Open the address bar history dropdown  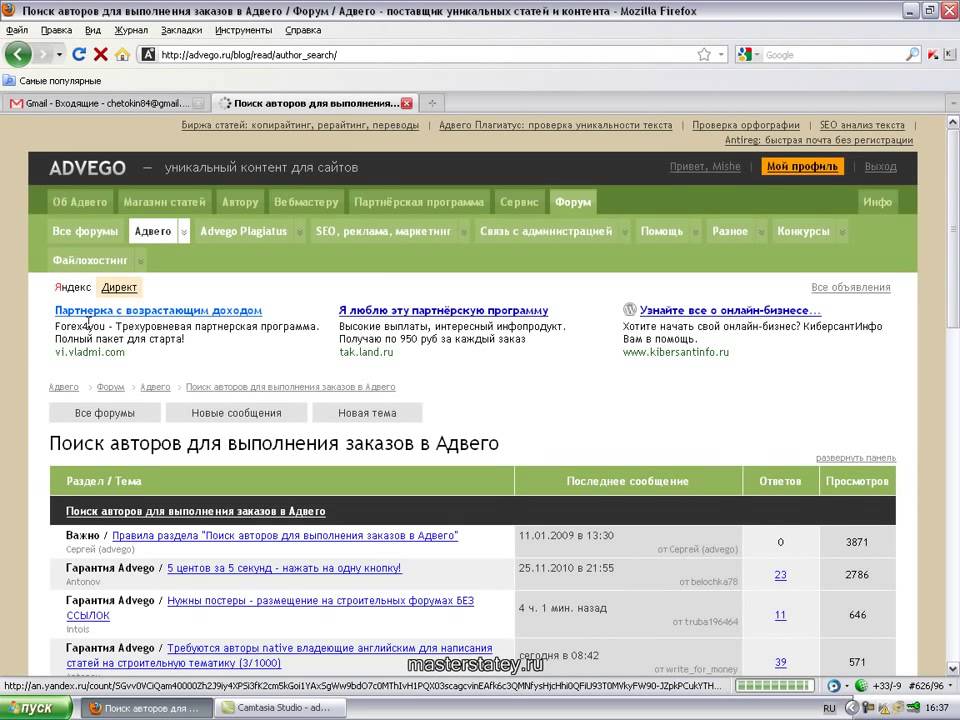point(721,54)
